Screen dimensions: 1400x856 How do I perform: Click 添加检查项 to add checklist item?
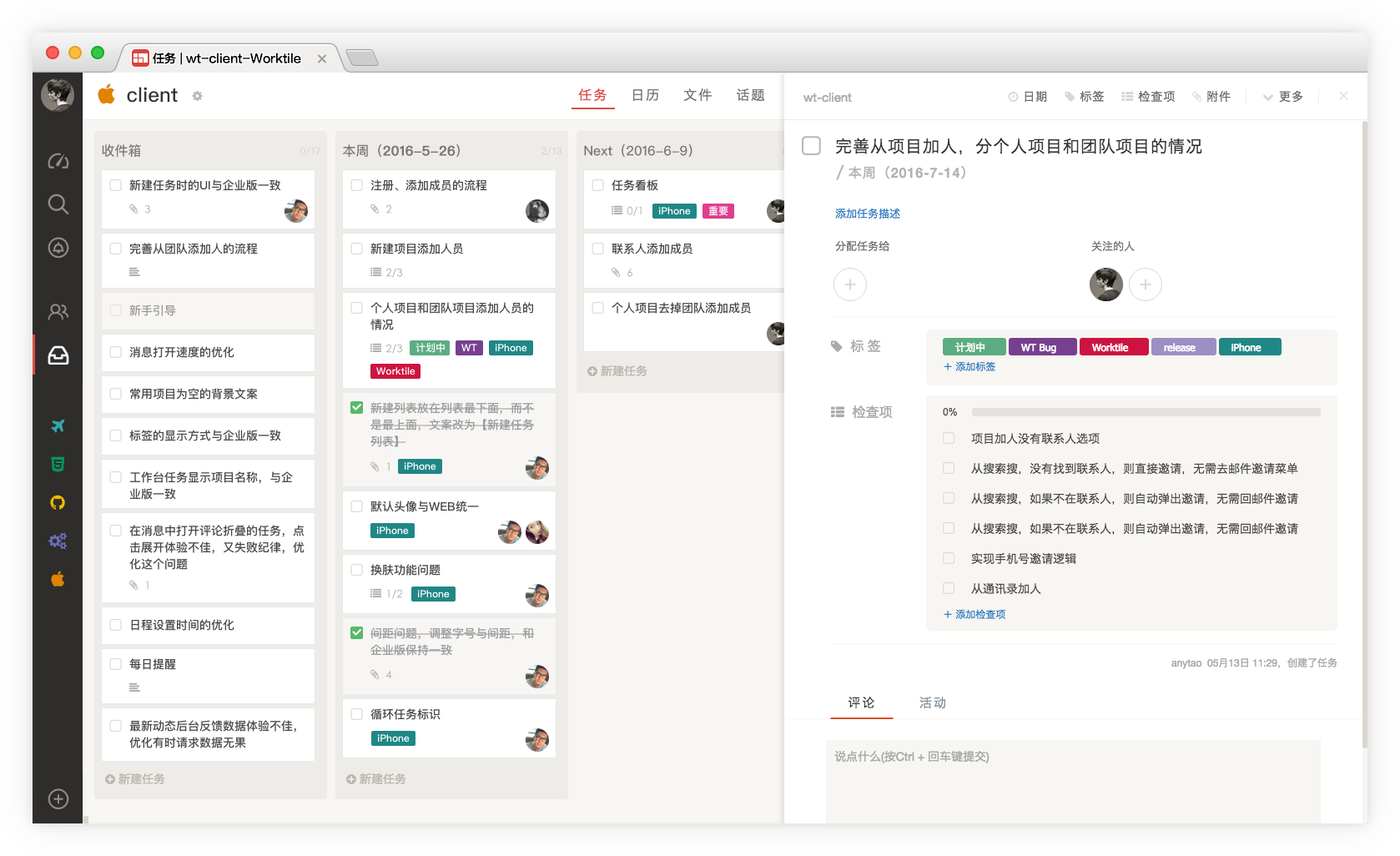tap(974, 614)
